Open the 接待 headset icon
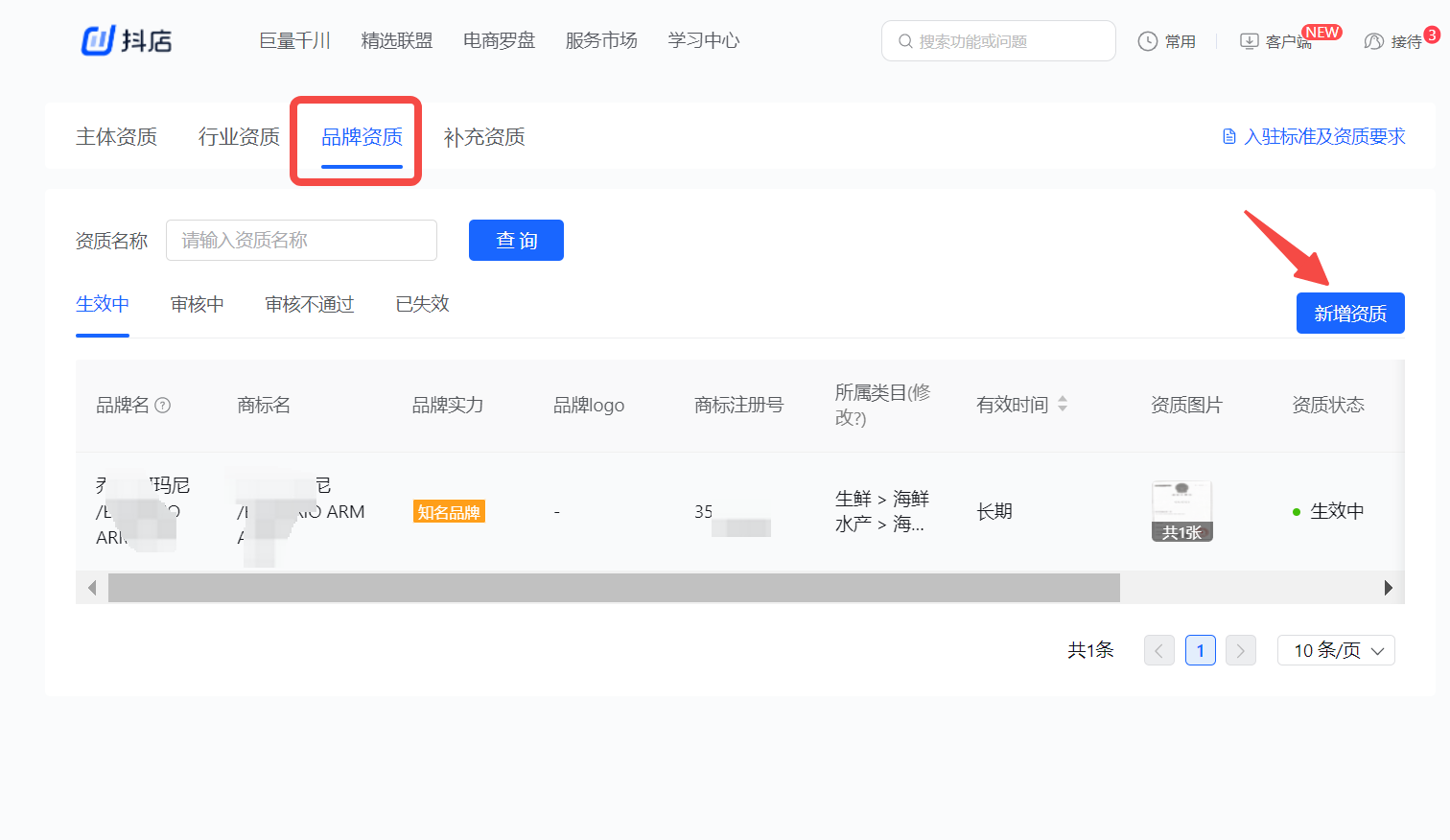This screenshot has width=1450, height=840. pyautogui.click(x=1373, y=41)
